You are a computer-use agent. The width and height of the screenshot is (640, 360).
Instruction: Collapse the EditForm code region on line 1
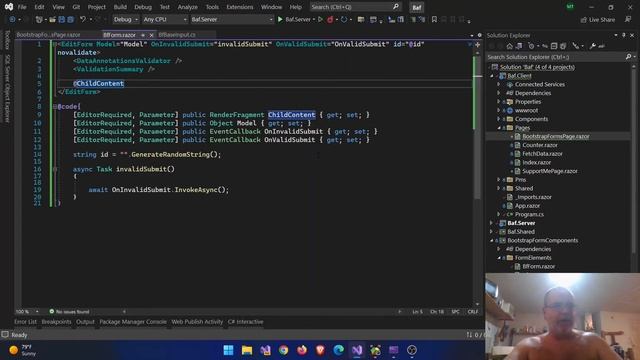pyautogui.click(x=55, y=44)
